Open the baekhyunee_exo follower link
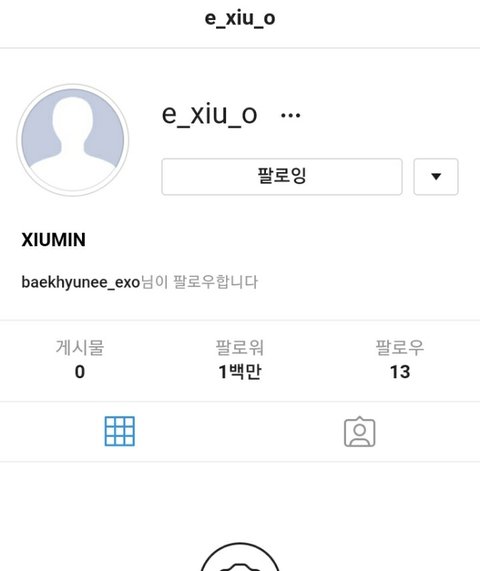This screenshot has height=571, width=480. tap(81, 282)
